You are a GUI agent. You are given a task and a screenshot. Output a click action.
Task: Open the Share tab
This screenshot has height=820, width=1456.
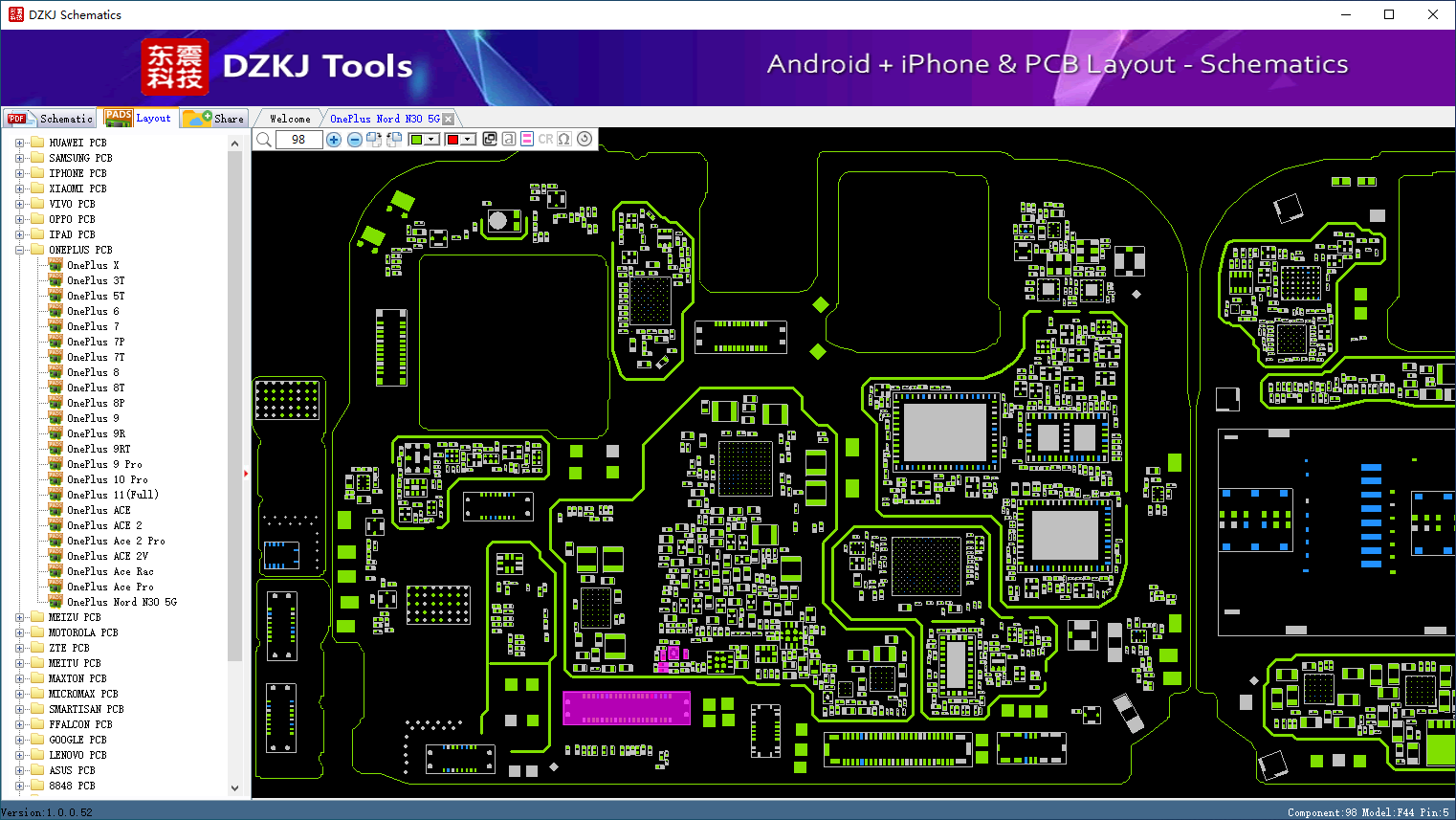214,119
